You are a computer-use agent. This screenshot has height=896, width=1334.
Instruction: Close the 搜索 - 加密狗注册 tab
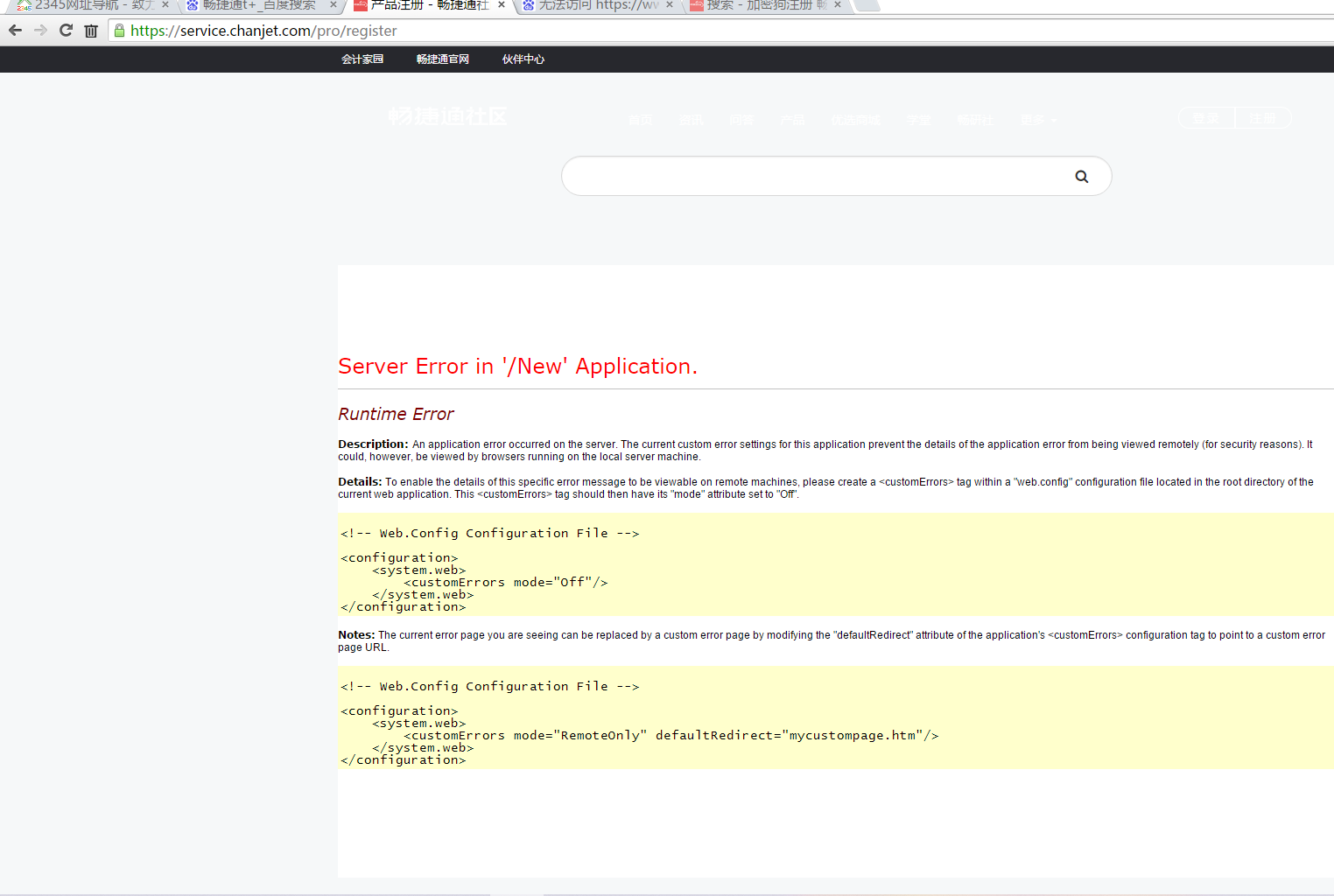838,5
